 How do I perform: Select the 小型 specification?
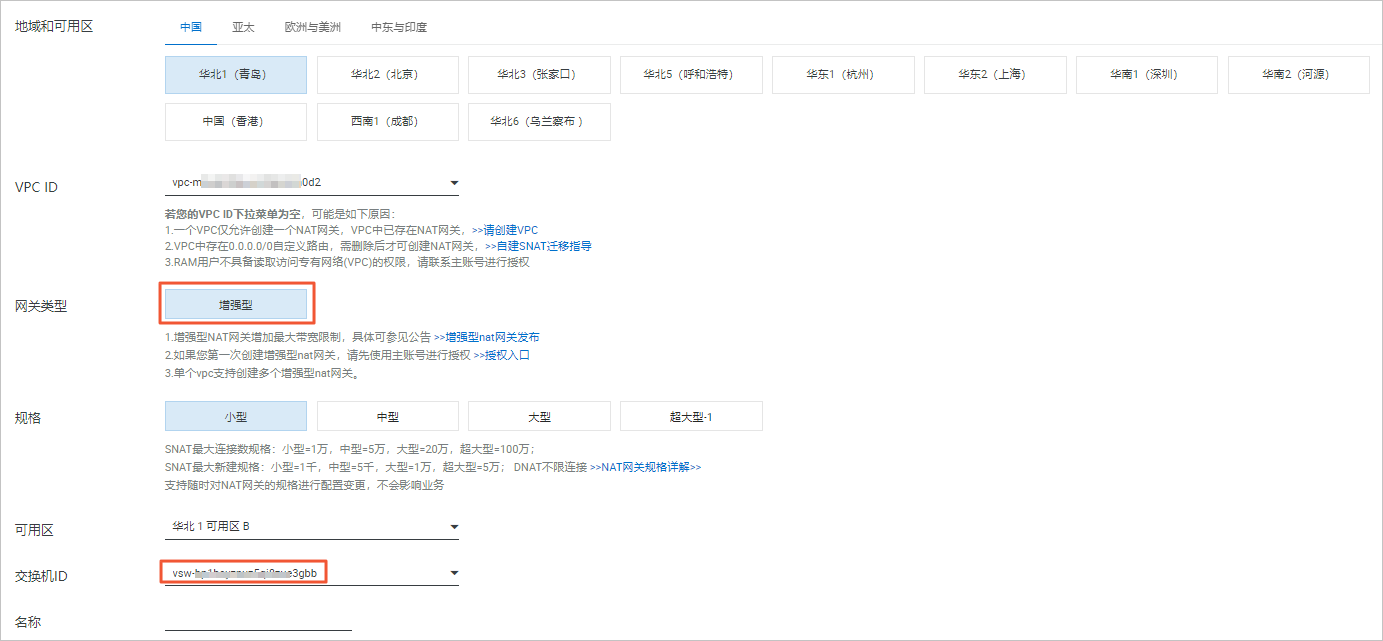tap(236, 417)
